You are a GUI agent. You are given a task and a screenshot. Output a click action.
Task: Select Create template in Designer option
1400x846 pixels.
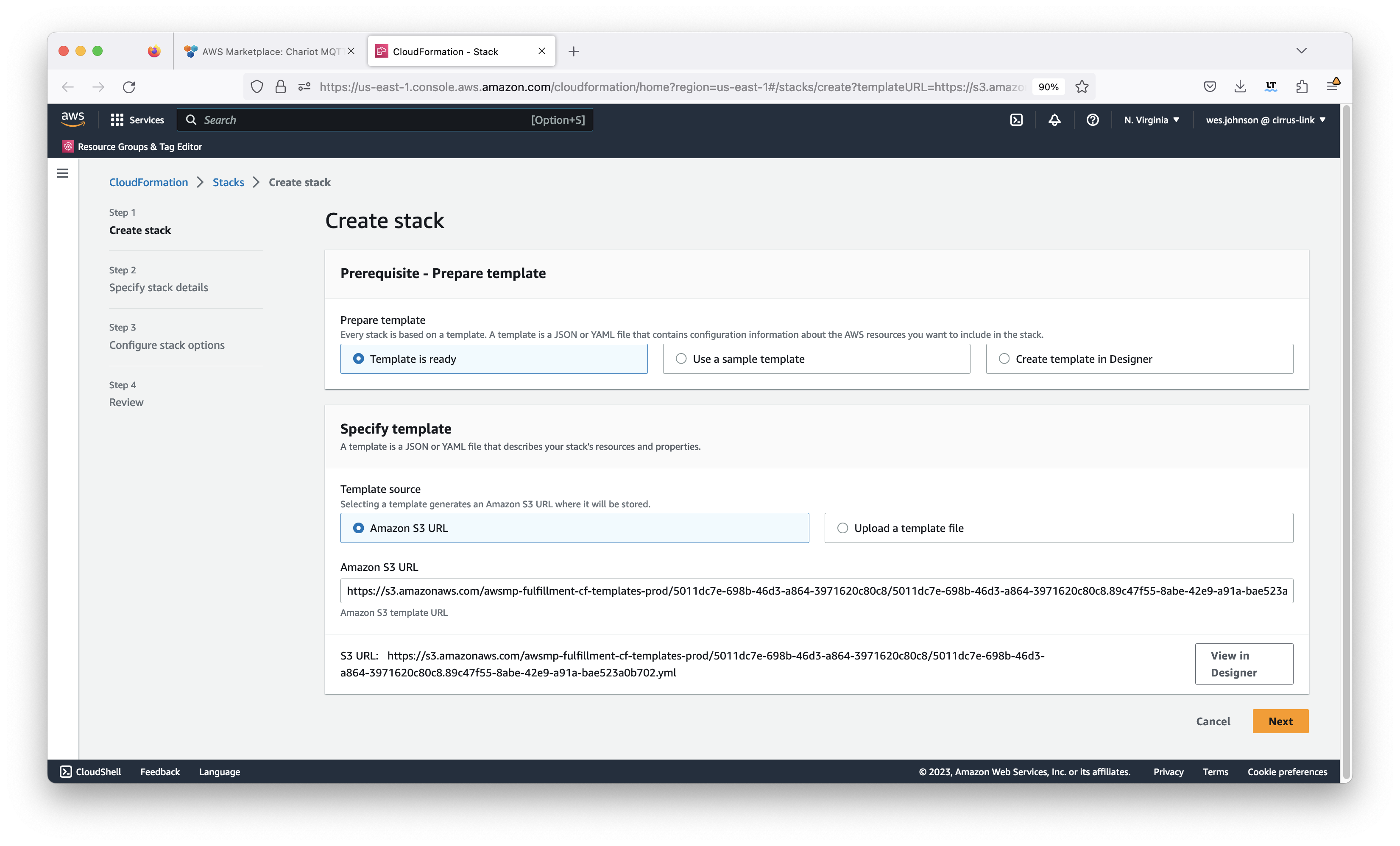(1139, 359)
